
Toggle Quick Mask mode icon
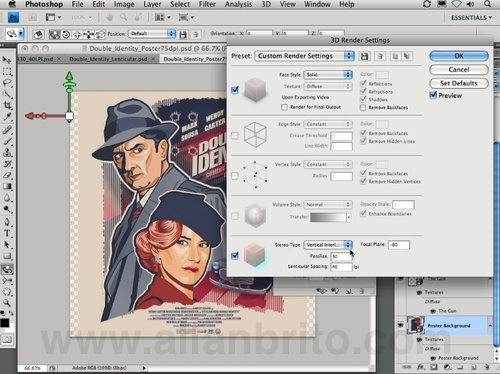point(7,340)
